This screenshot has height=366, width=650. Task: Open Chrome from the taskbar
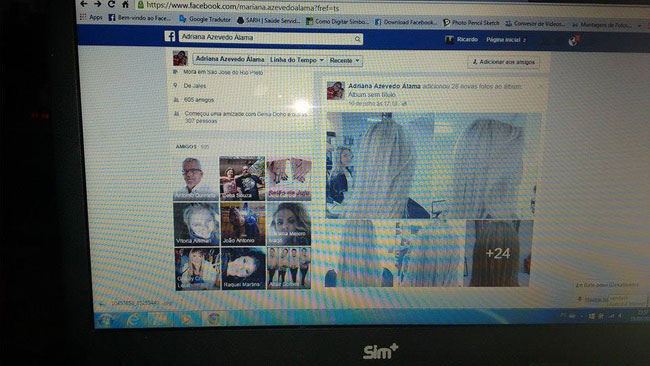pyautogui.click(x=214, y=318)
